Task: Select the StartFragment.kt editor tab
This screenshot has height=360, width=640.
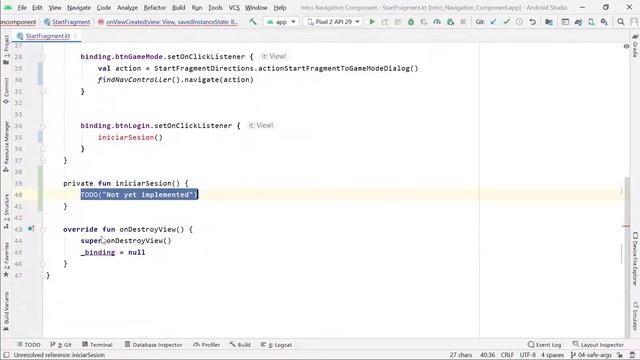Action: click(x=47, y=36)
